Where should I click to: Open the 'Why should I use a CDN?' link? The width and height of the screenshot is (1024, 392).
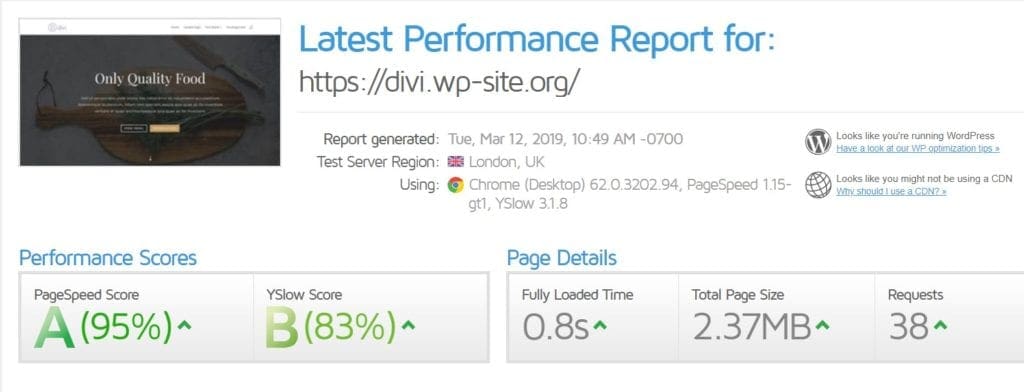891,191
